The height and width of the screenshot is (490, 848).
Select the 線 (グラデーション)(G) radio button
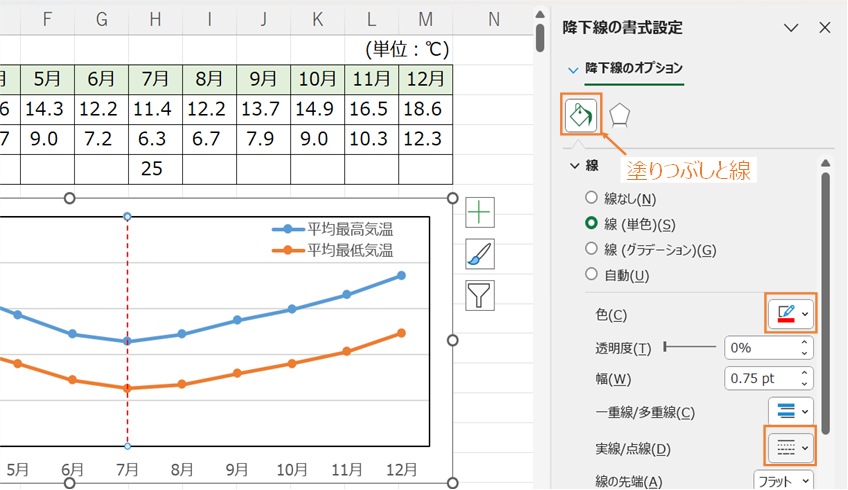point(591,248)
